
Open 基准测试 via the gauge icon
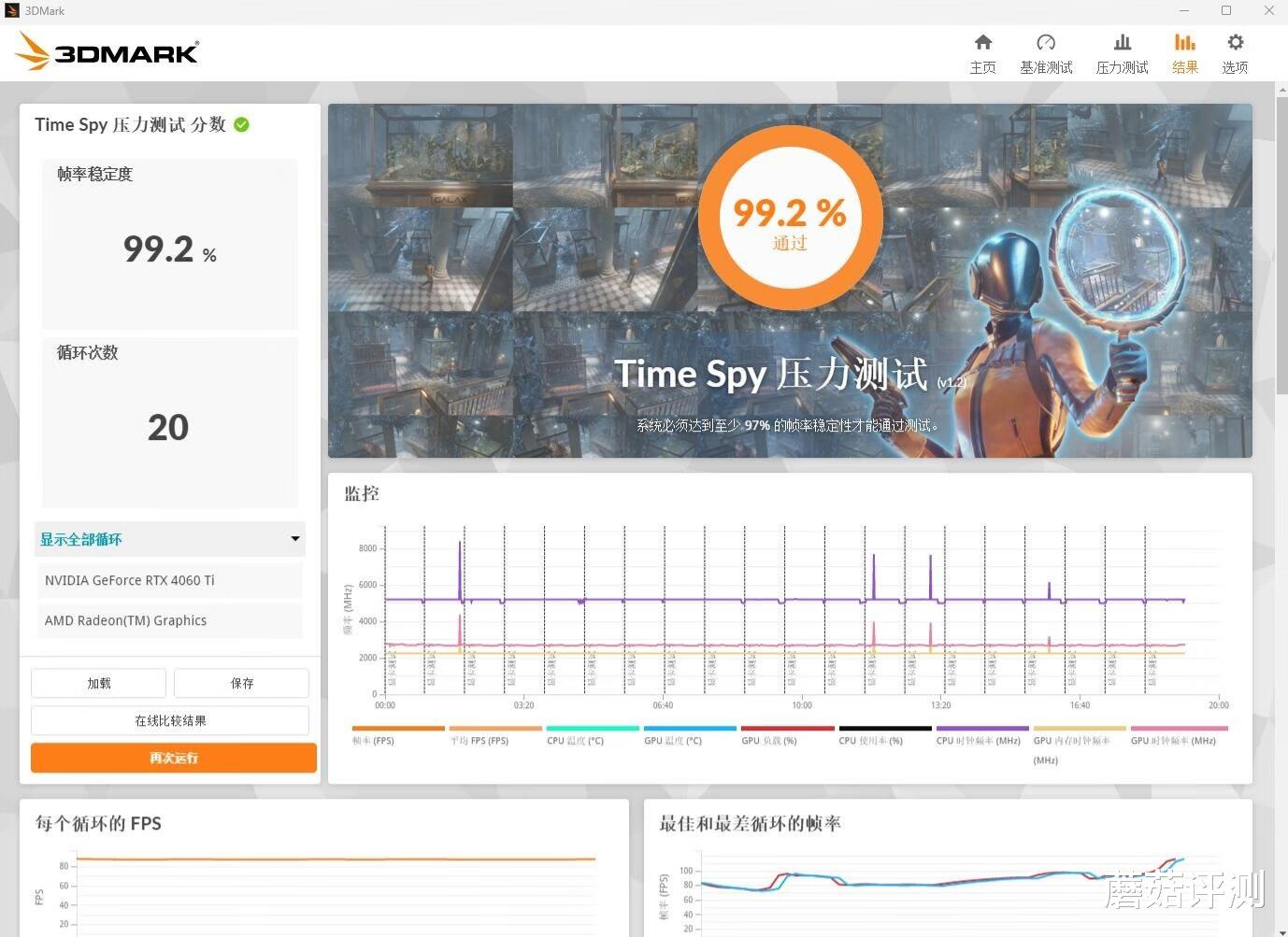point(1046,51)
